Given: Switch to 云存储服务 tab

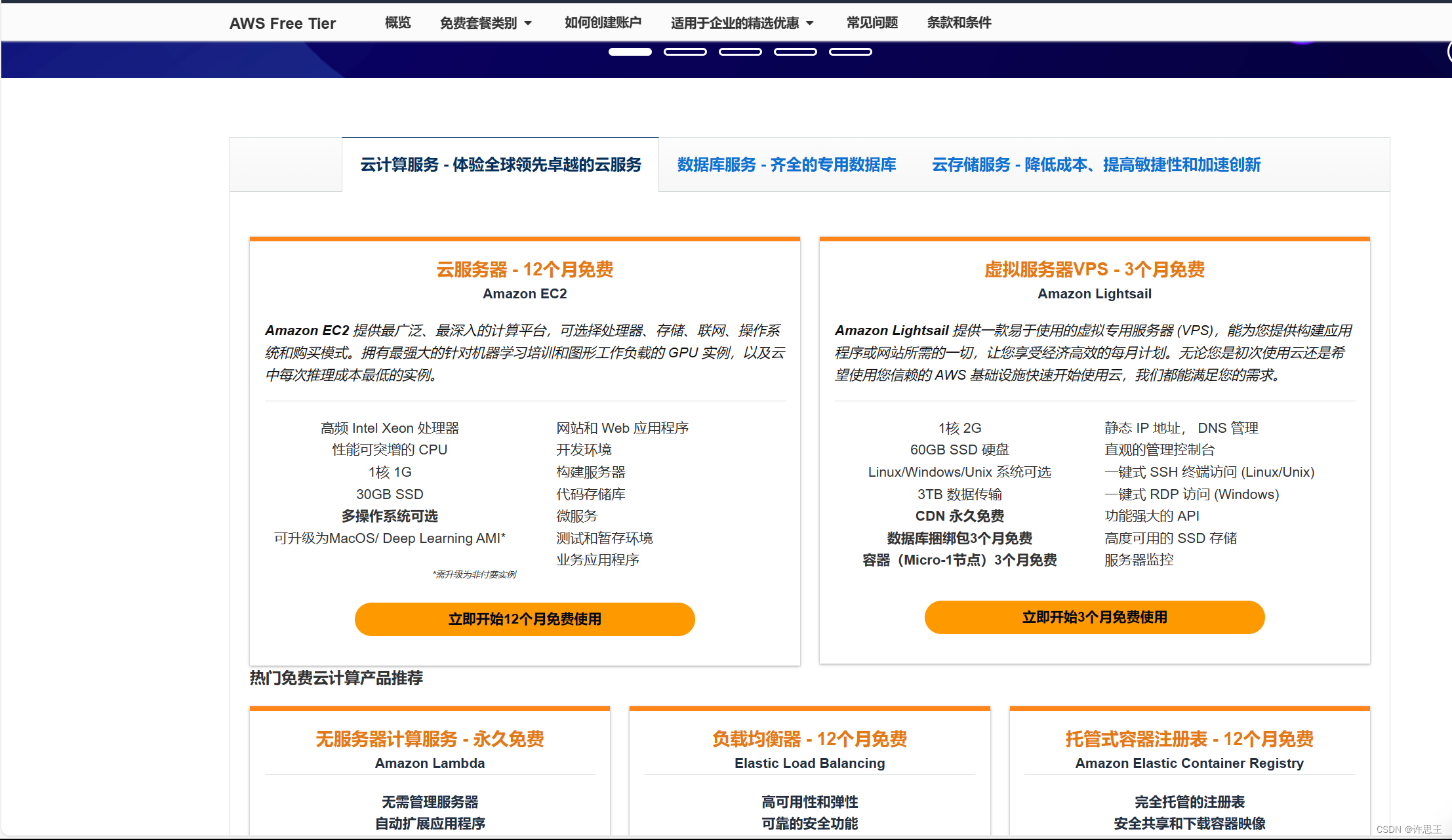Looking at the screenshot, I should click(1096, 165).
